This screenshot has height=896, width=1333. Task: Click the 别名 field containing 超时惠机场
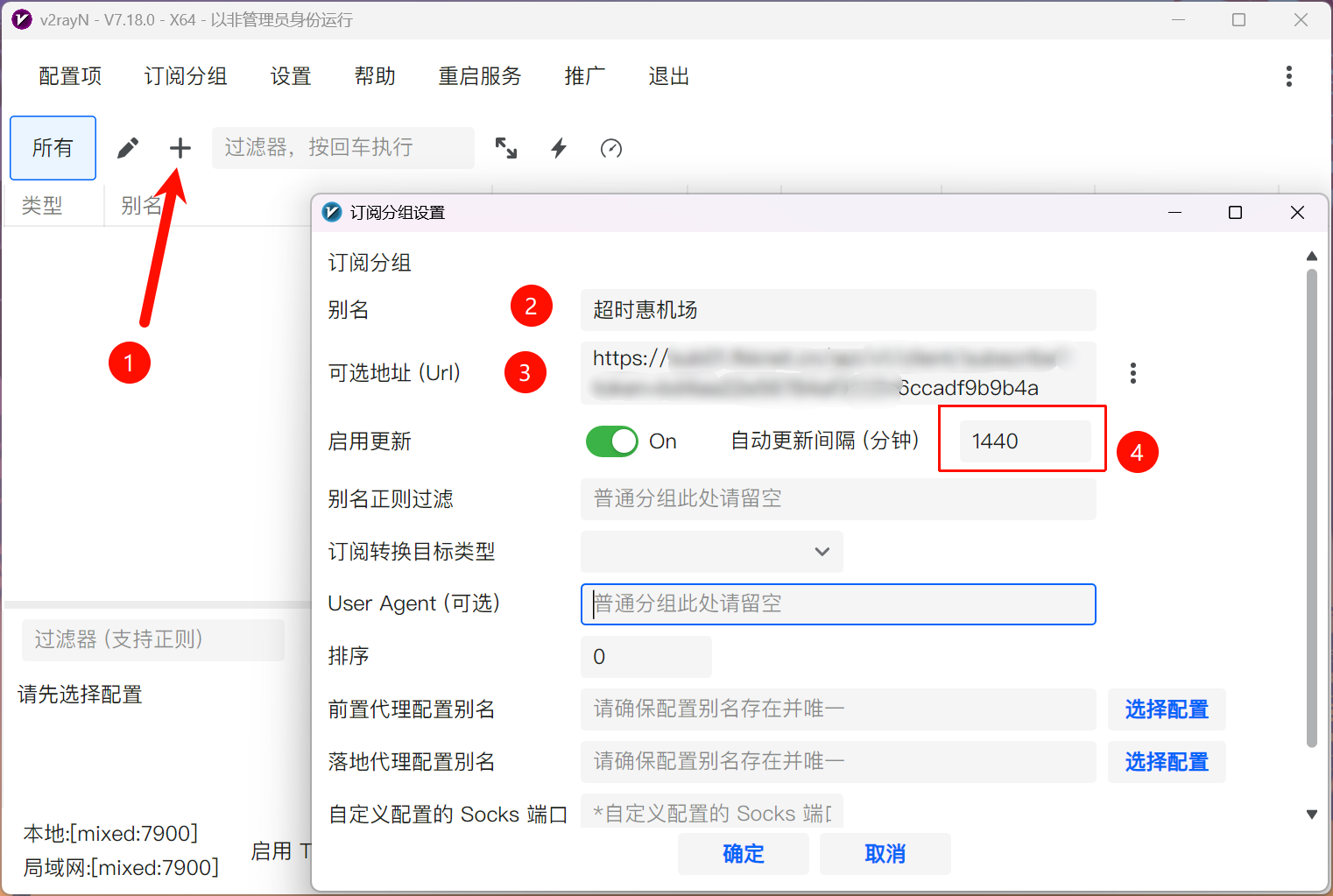click(837, 310)
